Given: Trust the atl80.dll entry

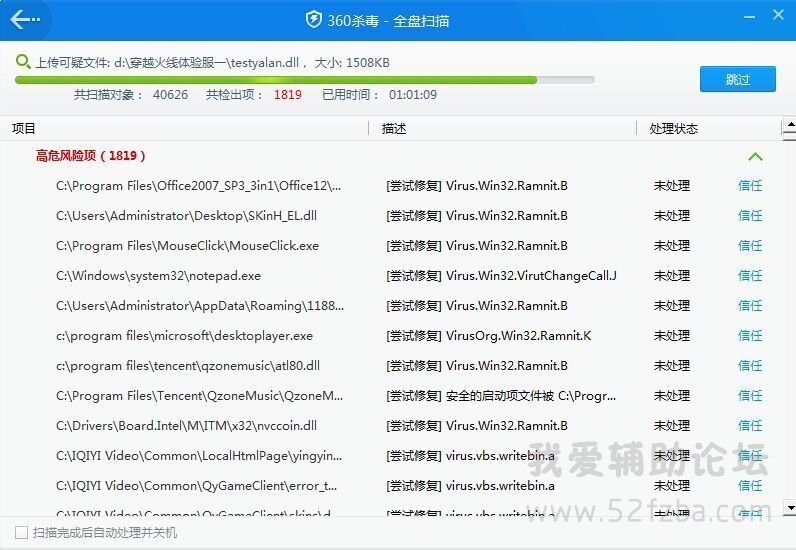Looking at the screenshot, I should click(750, 366).
